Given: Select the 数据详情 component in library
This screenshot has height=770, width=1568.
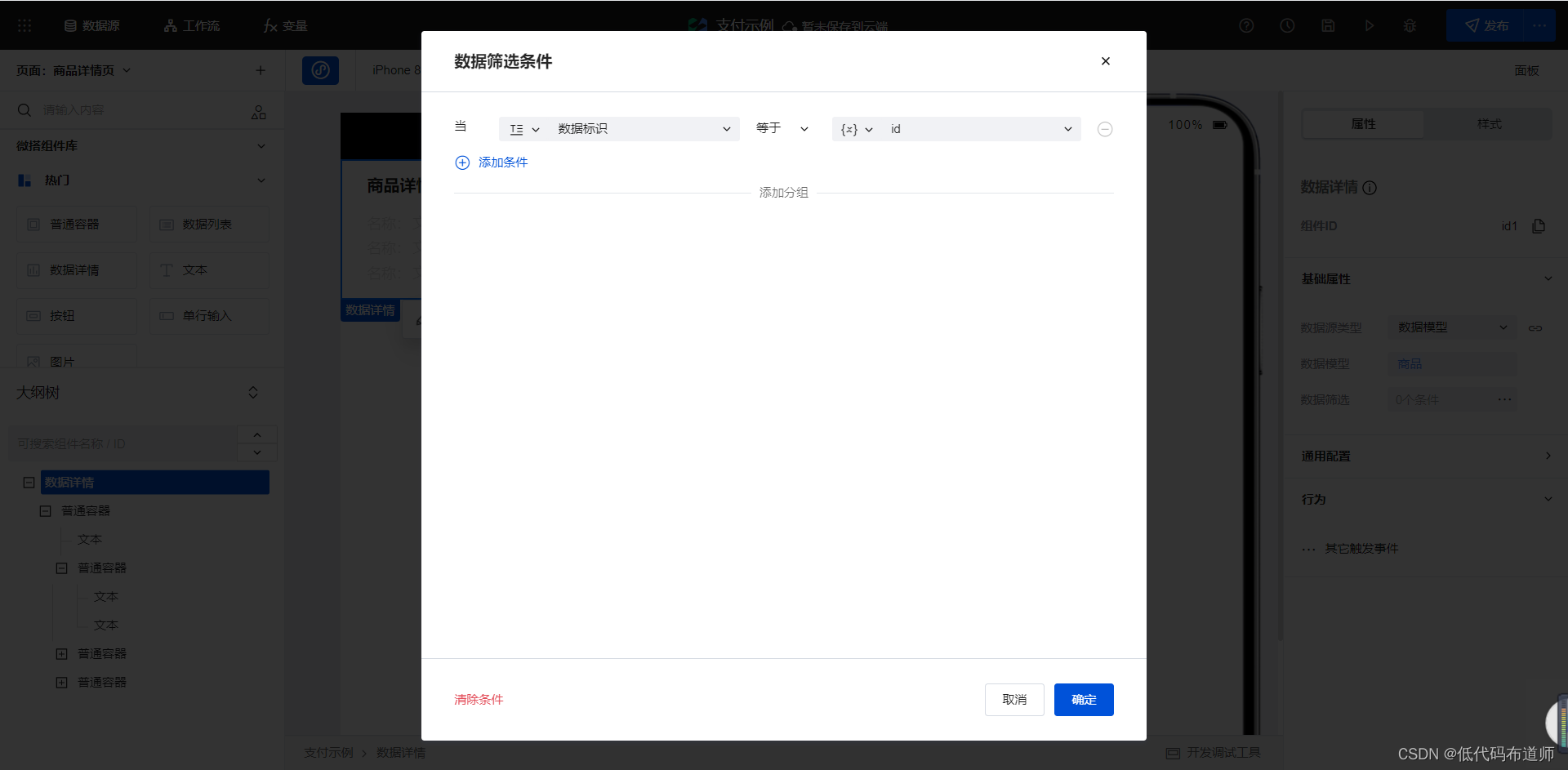Looking at the screenshot, I should [x=77, y=270].
